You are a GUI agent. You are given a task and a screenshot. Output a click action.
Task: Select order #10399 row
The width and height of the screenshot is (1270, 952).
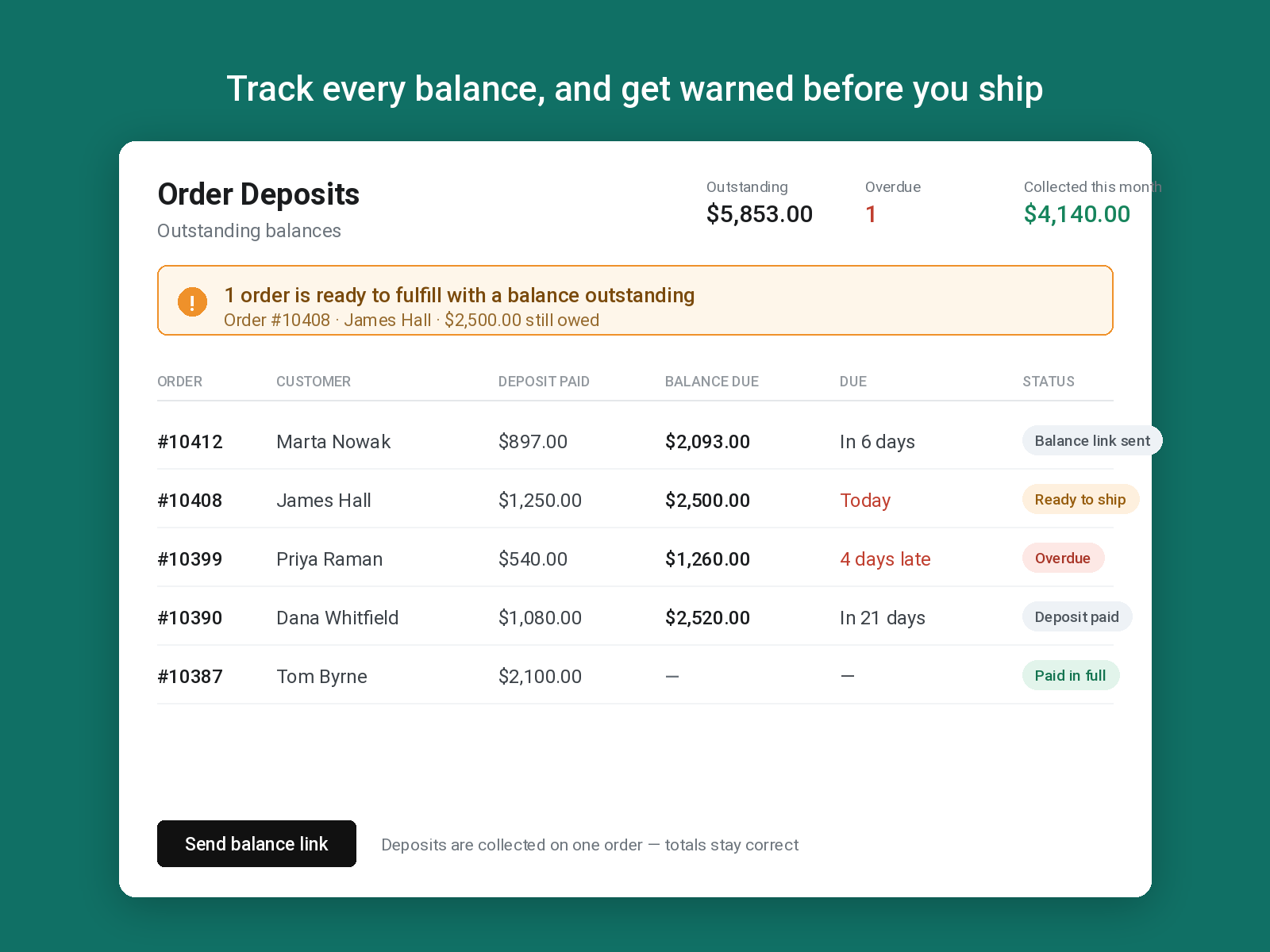click(635, 559)
